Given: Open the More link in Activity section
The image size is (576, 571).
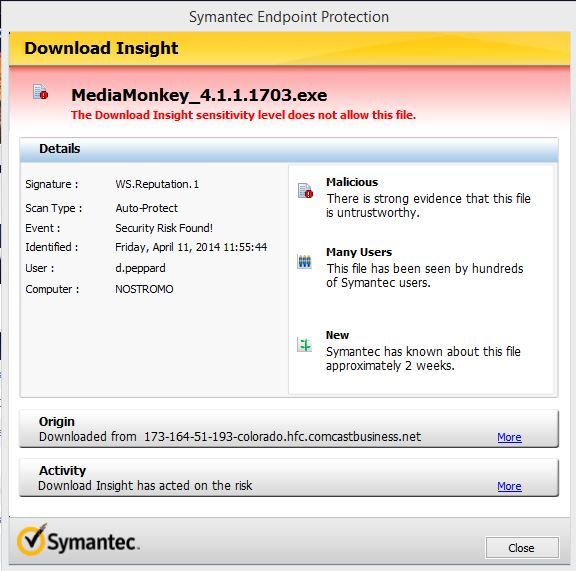Looking at the screenshot, I should 509,486.
